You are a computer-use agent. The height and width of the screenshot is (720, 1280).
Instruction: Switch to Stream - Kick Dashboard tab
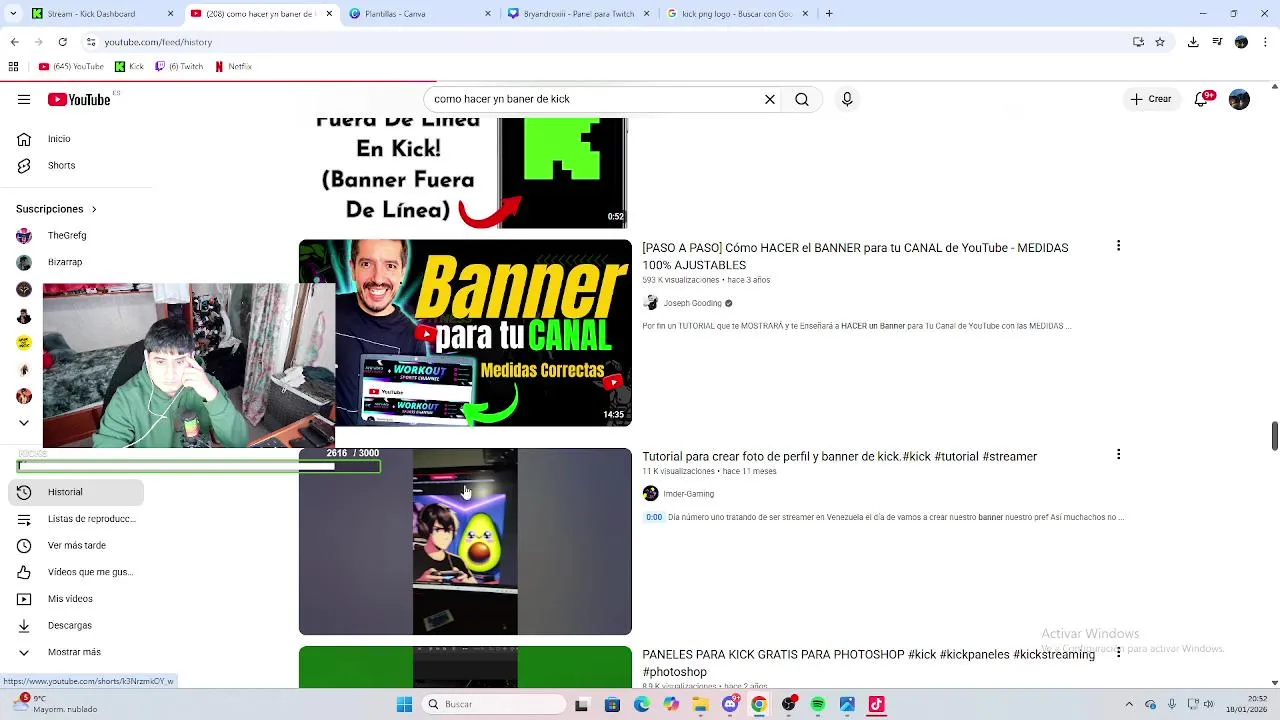pos(102,13)
